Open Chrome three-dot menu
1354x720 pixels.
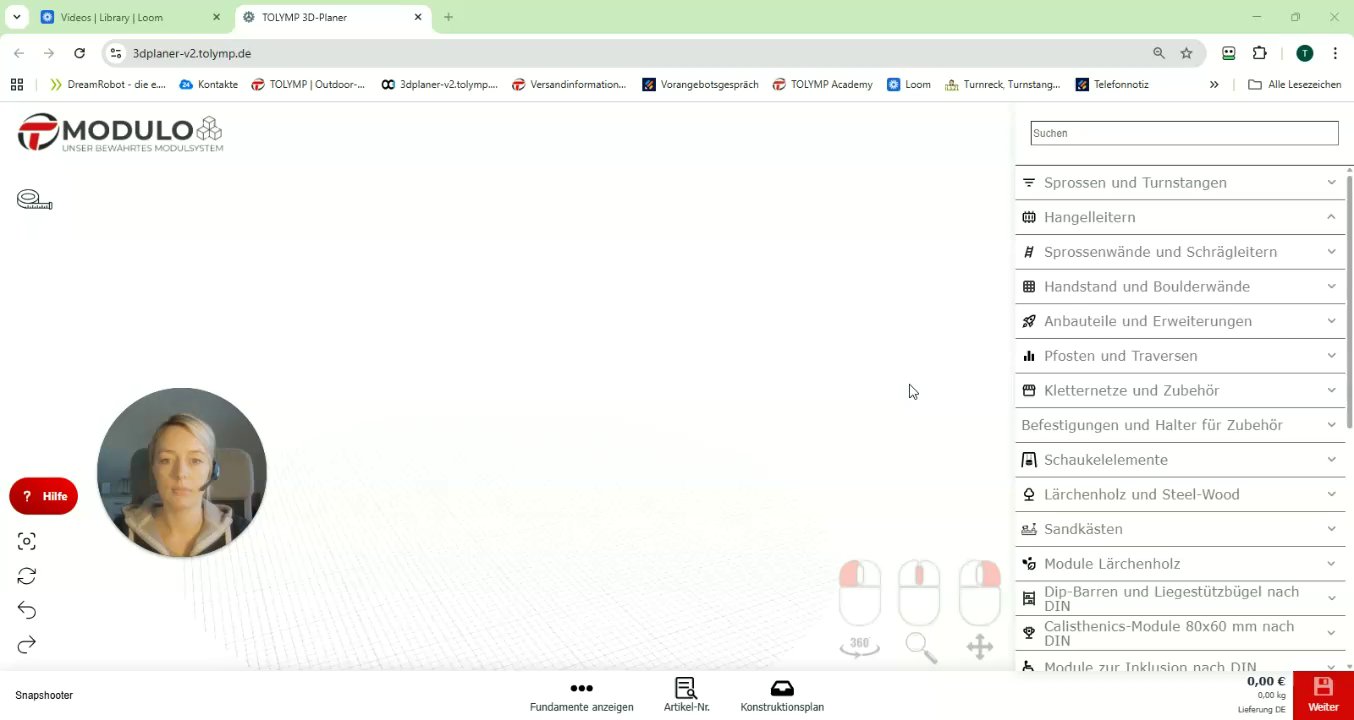[x=1335, y=53]
